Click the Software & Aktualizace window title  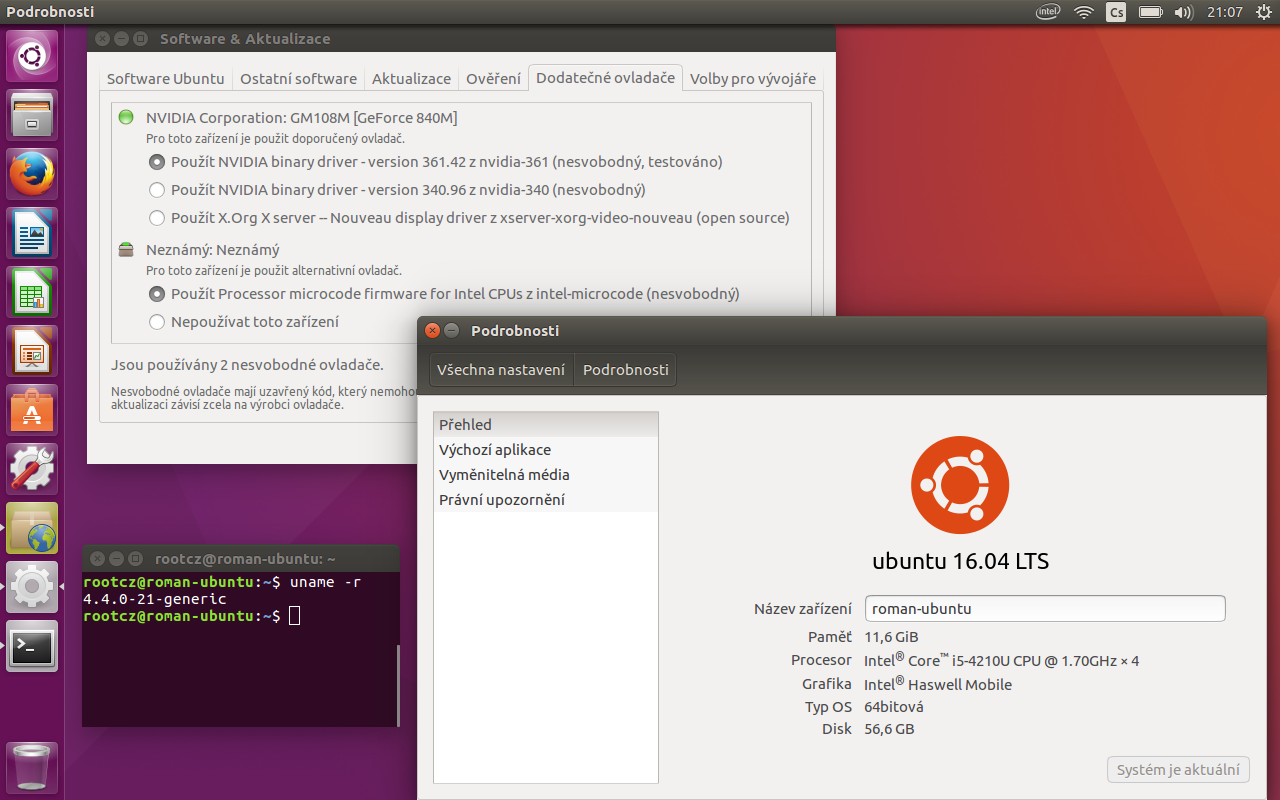click(x=245, y=39)
